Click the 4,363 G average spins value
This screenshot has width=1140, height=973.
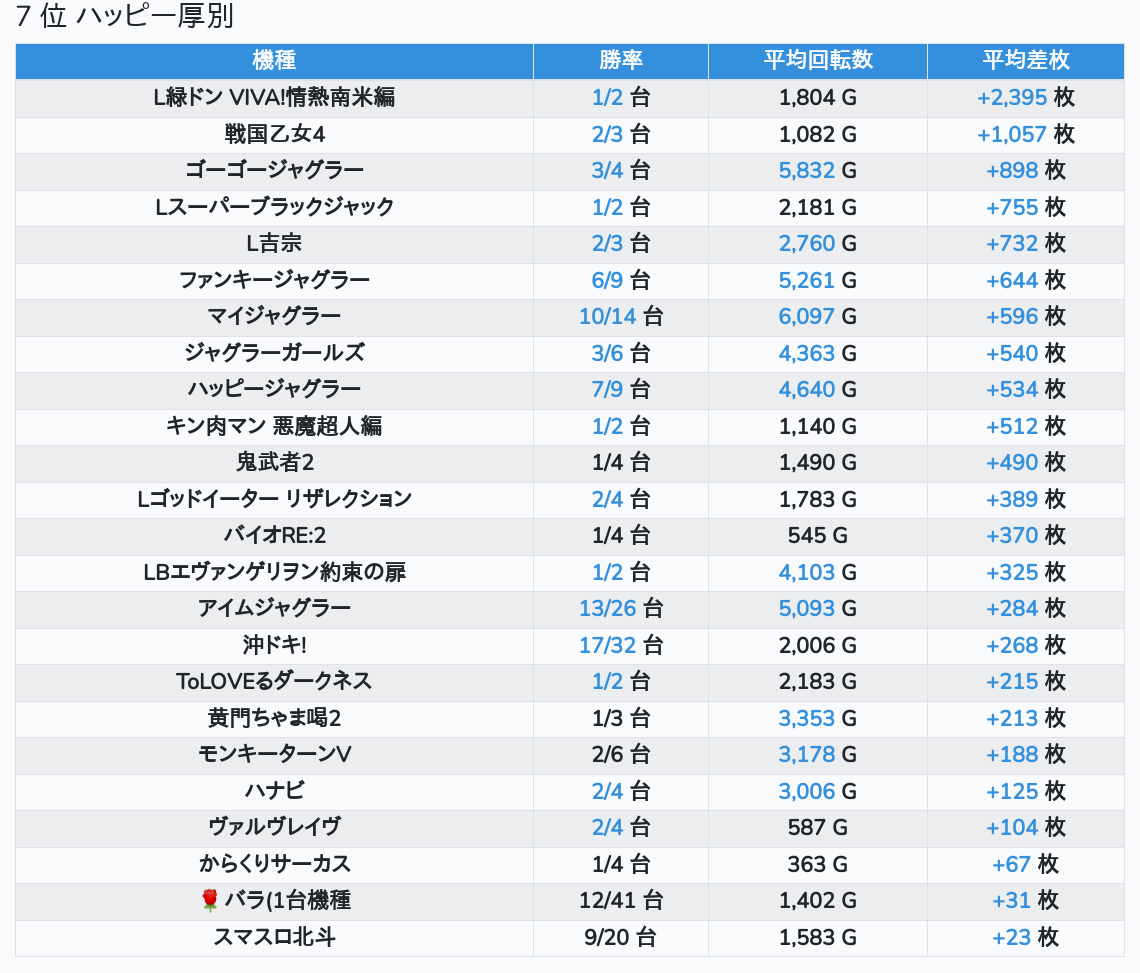[818, 353]
